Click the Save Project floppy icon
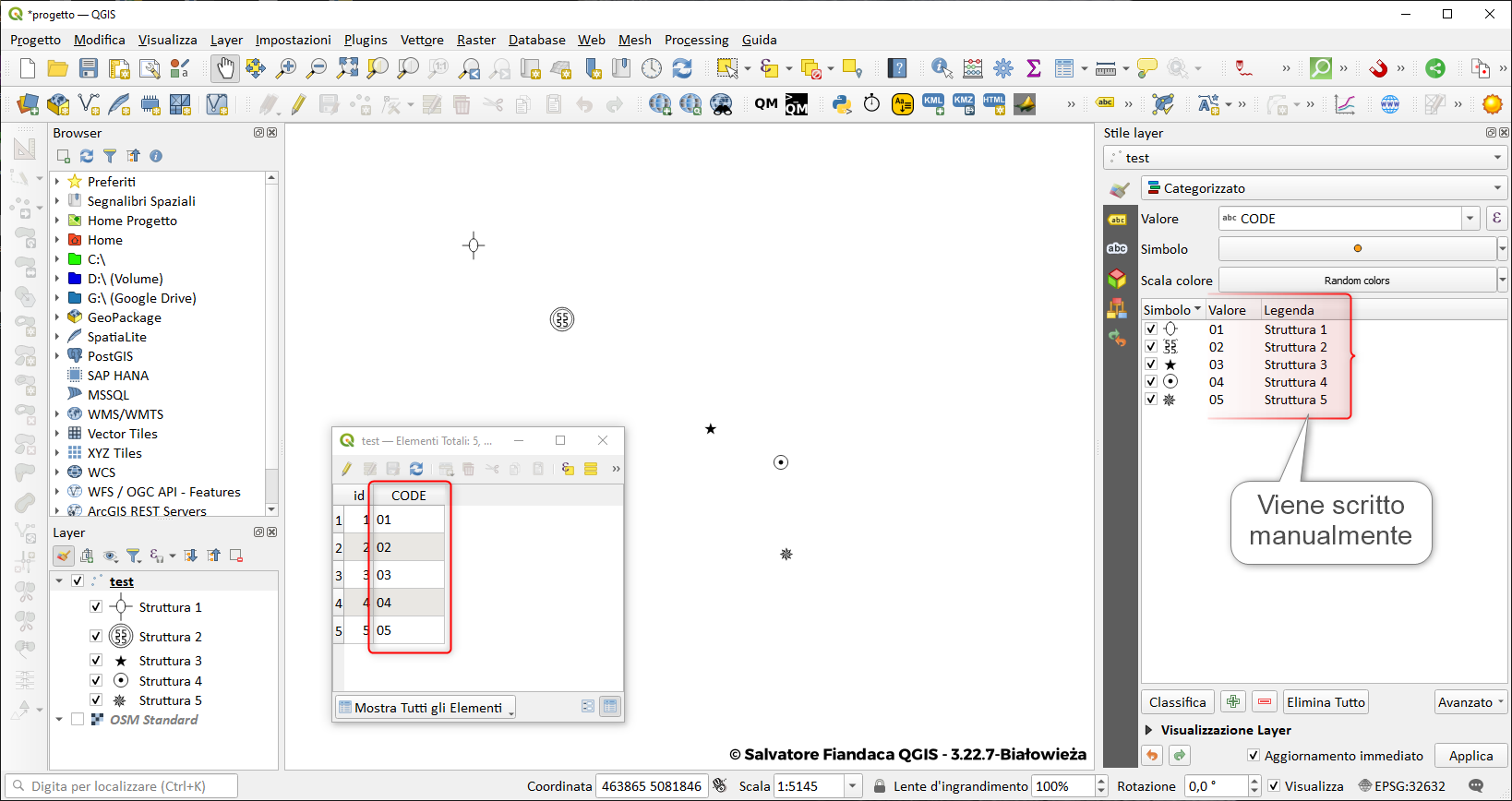The width and height of the screenshot is (1512, 801). 89,68
